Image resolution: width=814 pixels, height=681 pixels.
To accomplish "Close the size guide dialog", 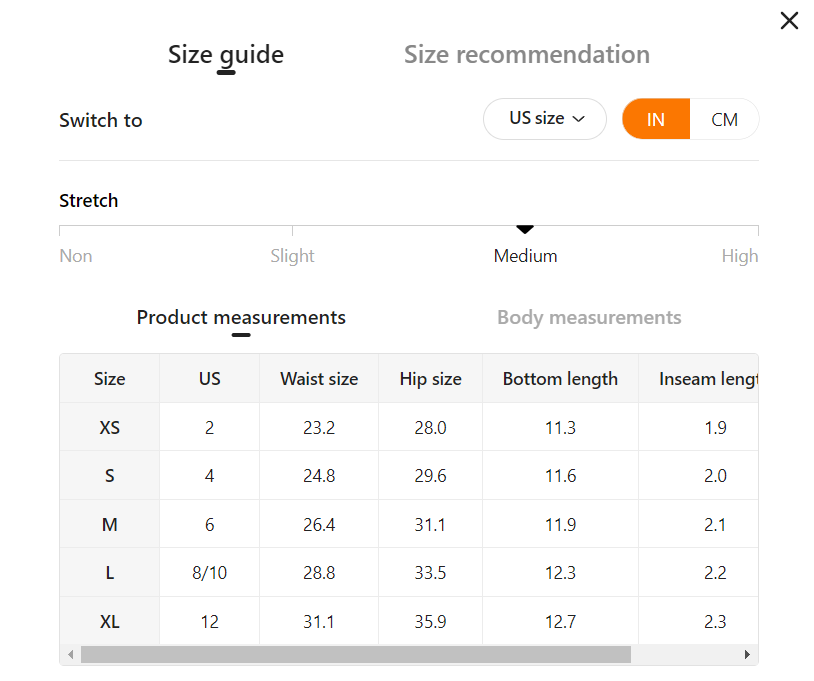I will (x=789, y=21).
